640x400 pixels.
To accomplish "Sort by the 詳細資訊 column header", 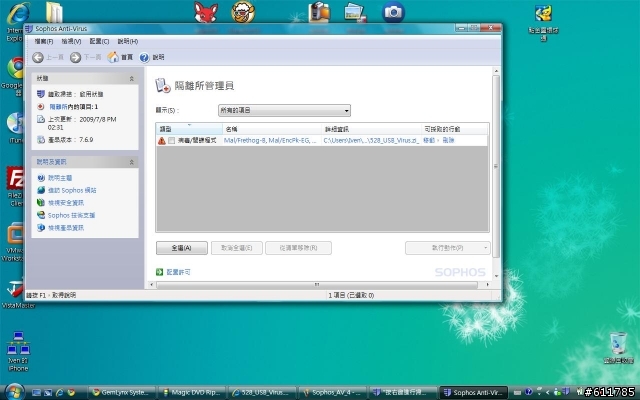I will (x=371, y=129).
